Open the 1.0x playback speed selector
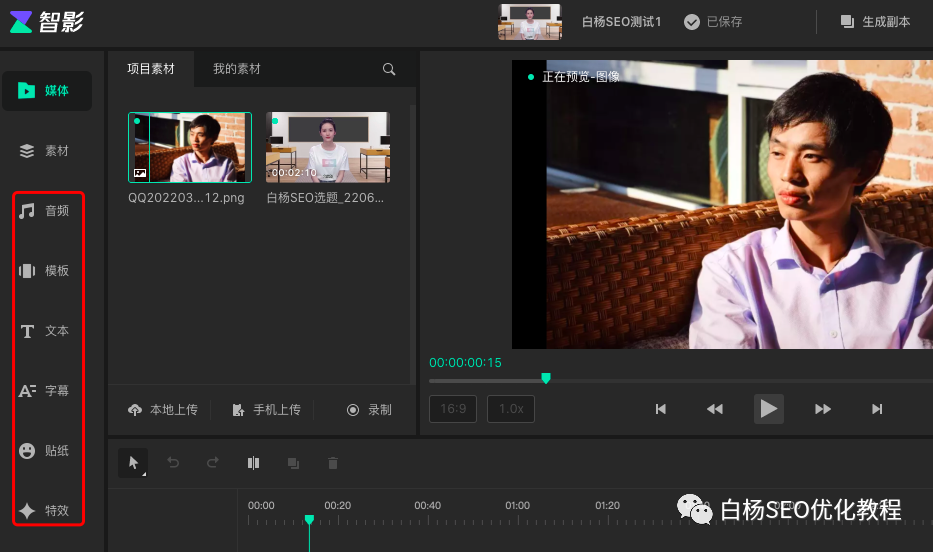Viewport: 933px width, 552px height. (511, 409)
